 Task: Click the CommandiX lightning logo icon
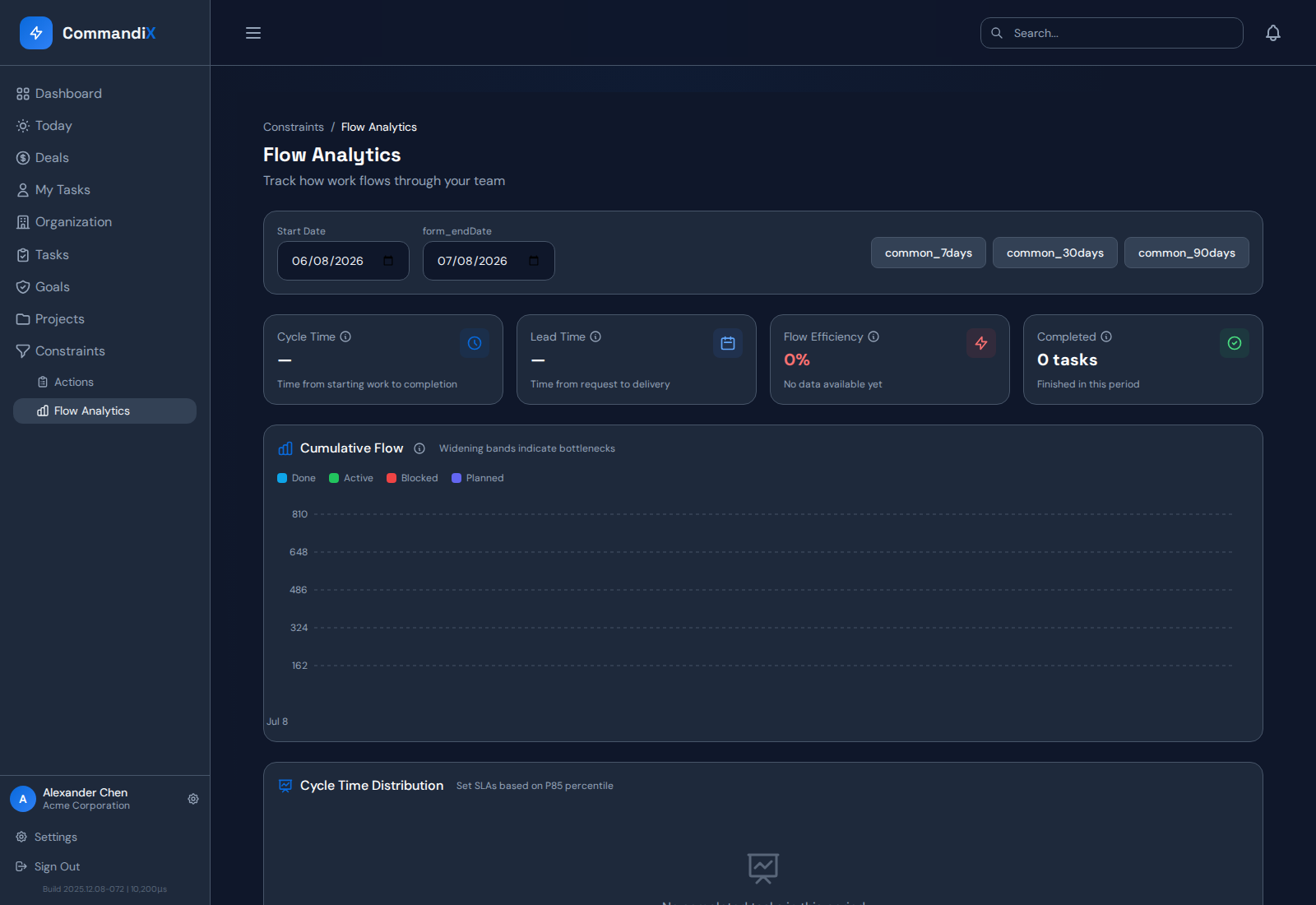point(36,33)
